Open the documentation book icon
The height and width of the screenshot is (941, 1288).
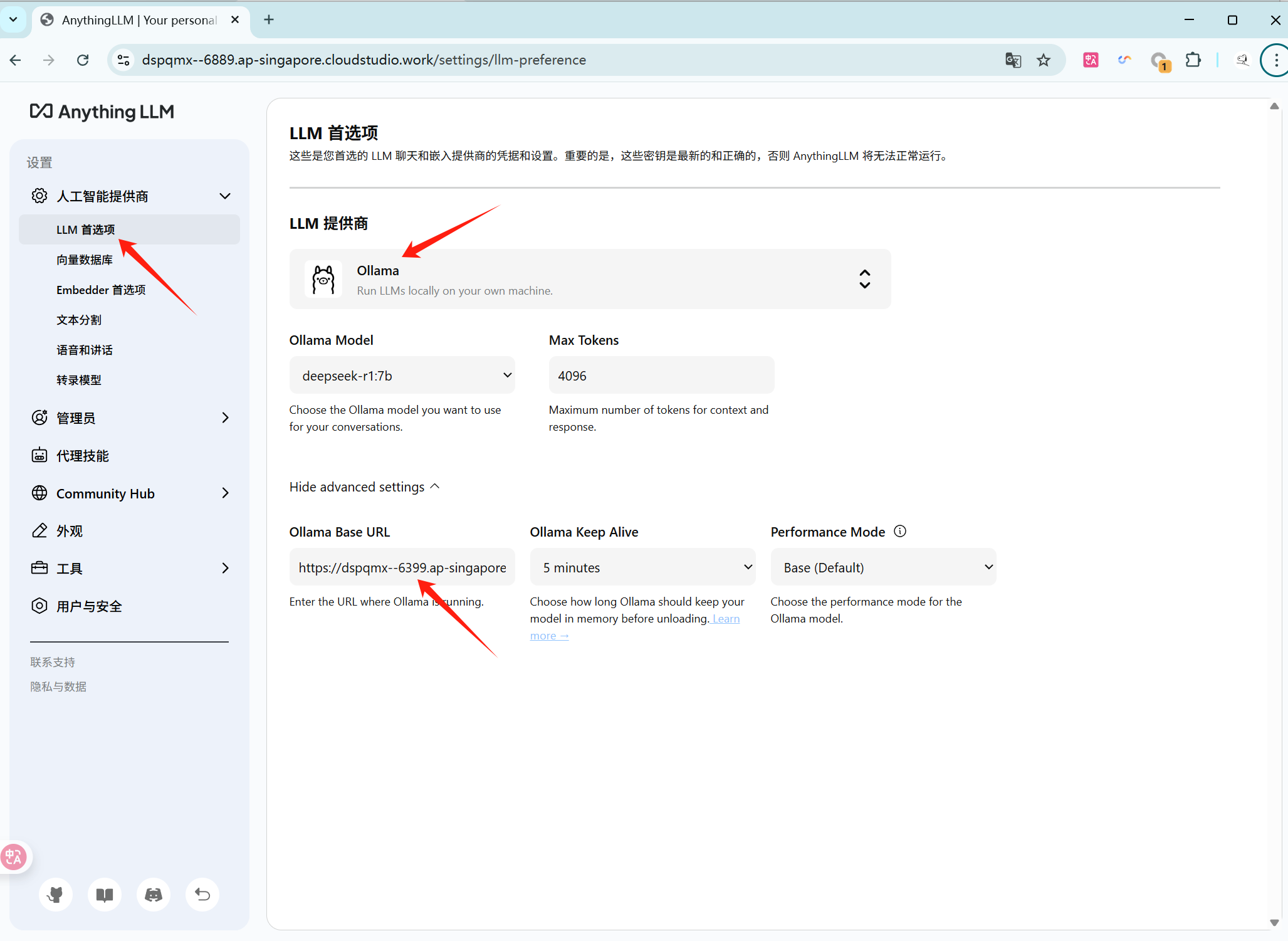(x=105, y=895)
